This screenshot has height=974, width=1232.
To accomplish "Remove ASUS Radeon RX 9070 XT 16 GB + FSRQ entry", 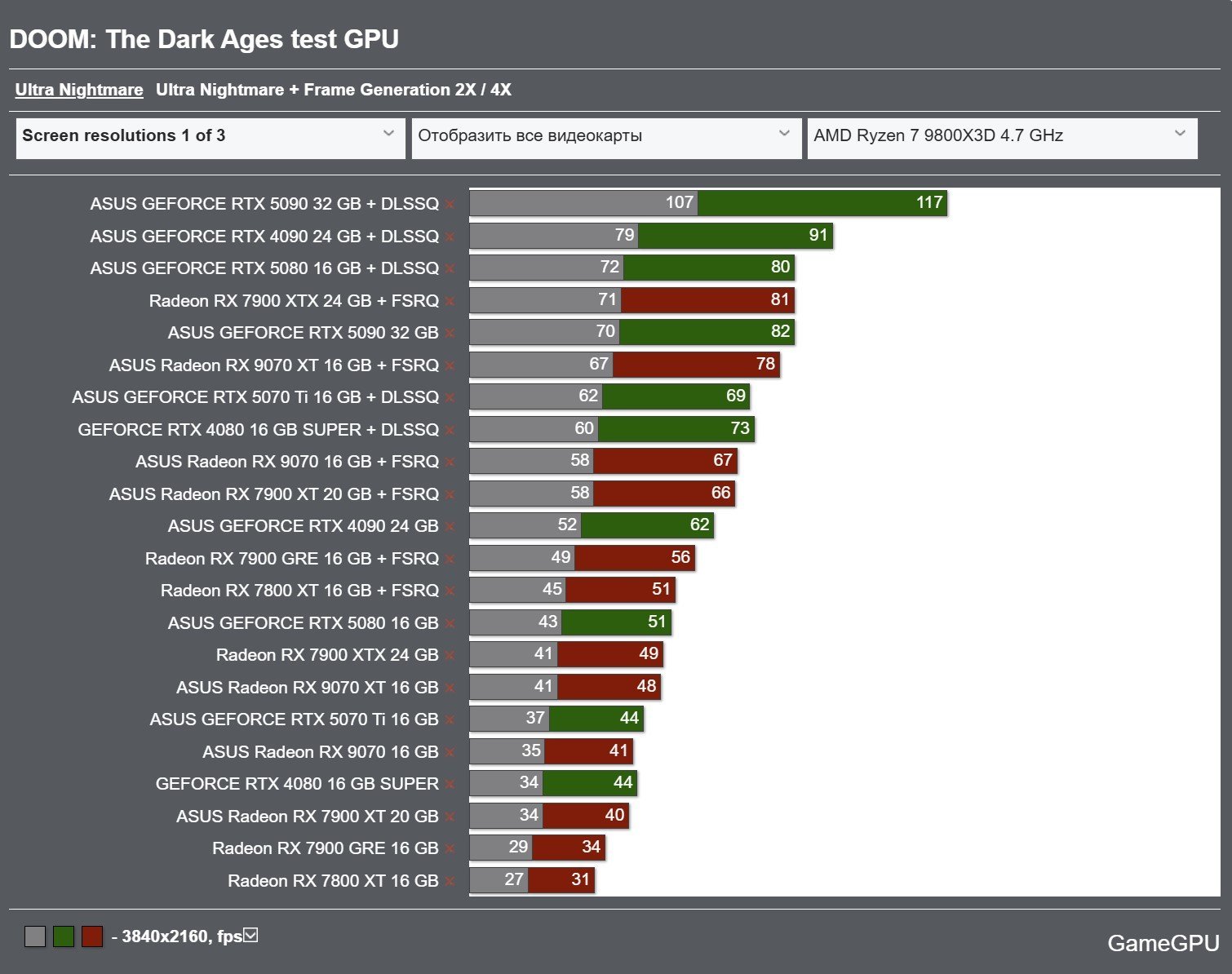I will [x=450, y=366].
